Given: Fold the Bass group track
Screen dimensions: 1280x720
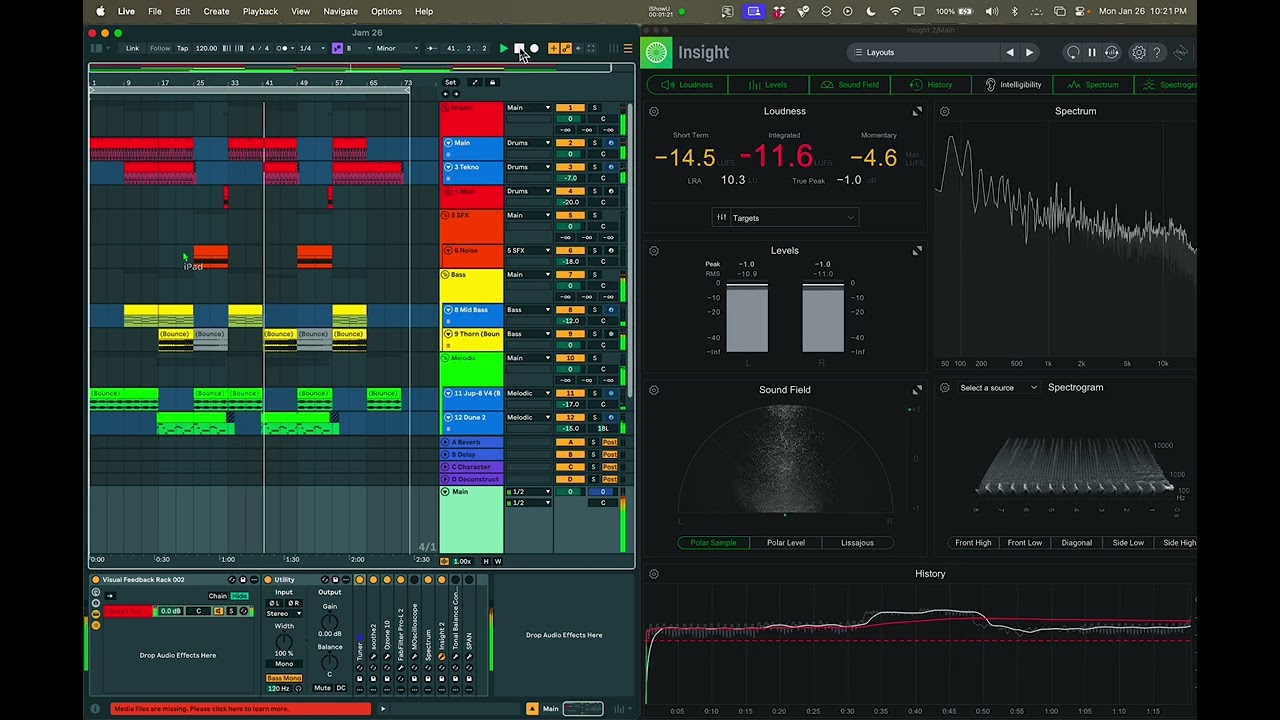Looking at the screenshot, I should (446, 274).
